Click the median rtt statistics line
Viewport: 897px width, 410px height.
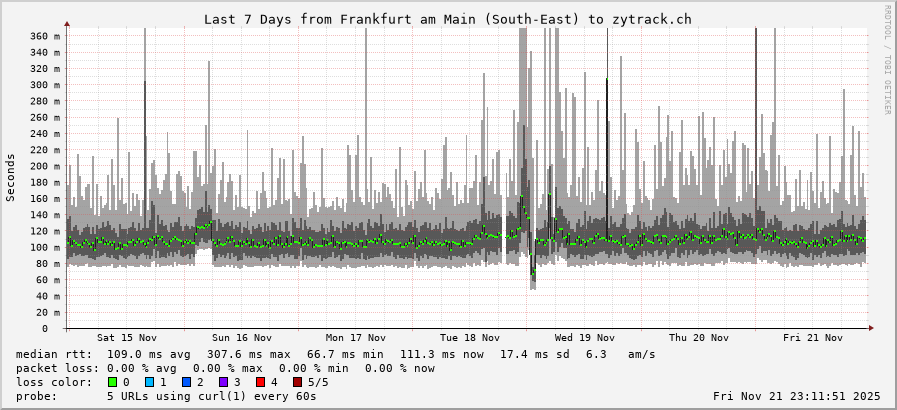pos(335,354)
